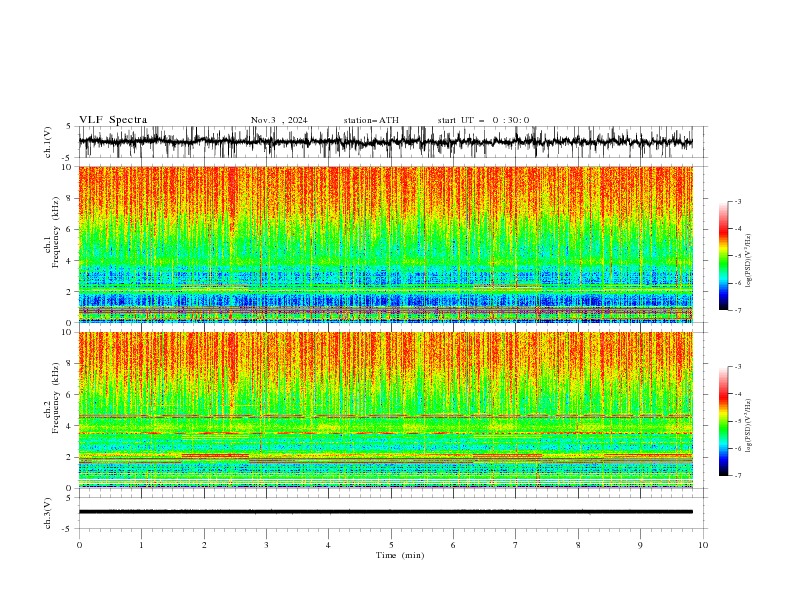Screen dimensions: 792x612
Task: Click the ch.1 spectrogram color scale bar
Action: pyautogui.click(x=723, y=256)
